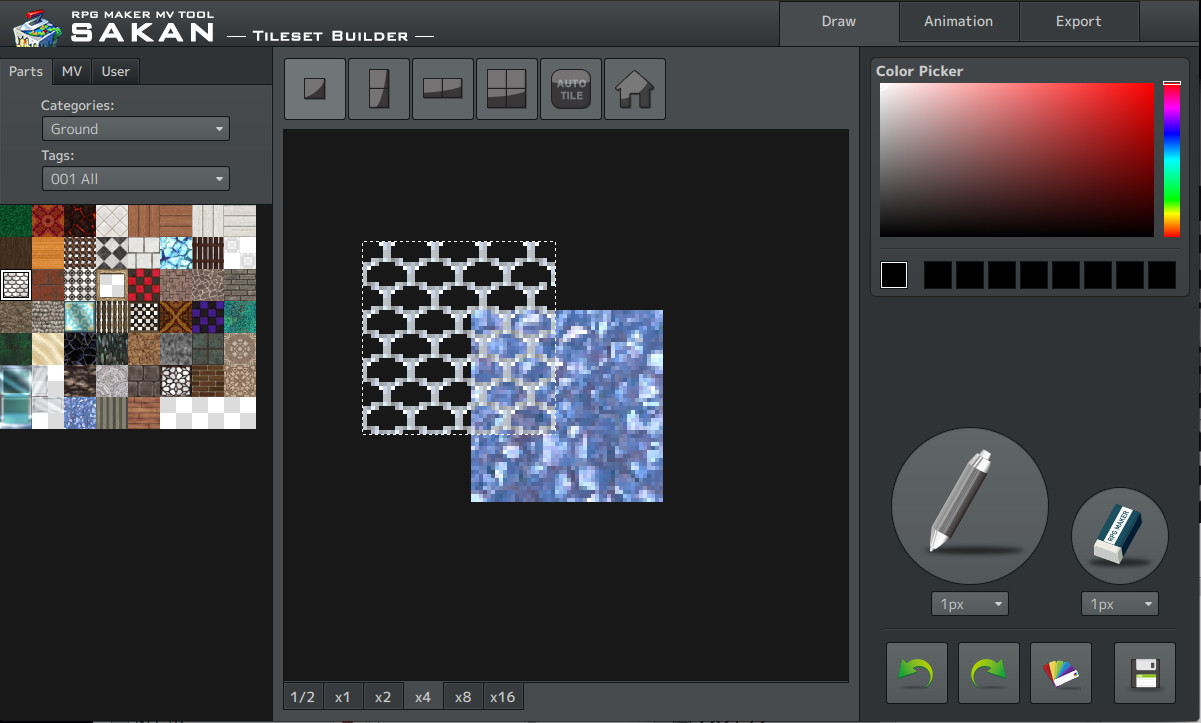Screen dimensions: 1201x723
Task: Select the vertical two-tile mode
Action: 378,88
